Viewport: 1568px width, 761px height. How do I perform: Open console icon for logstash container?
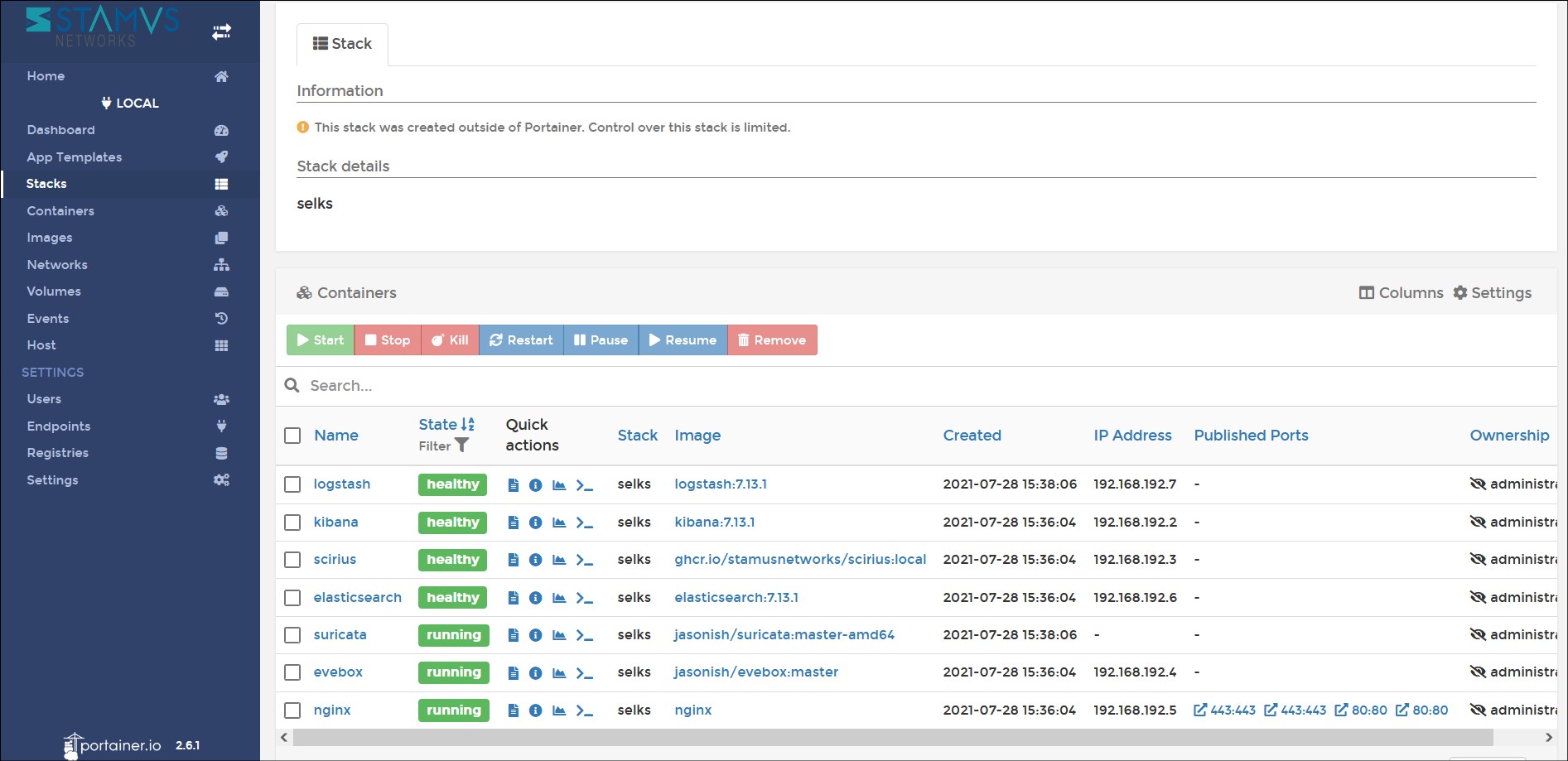(x=585, y=485)
